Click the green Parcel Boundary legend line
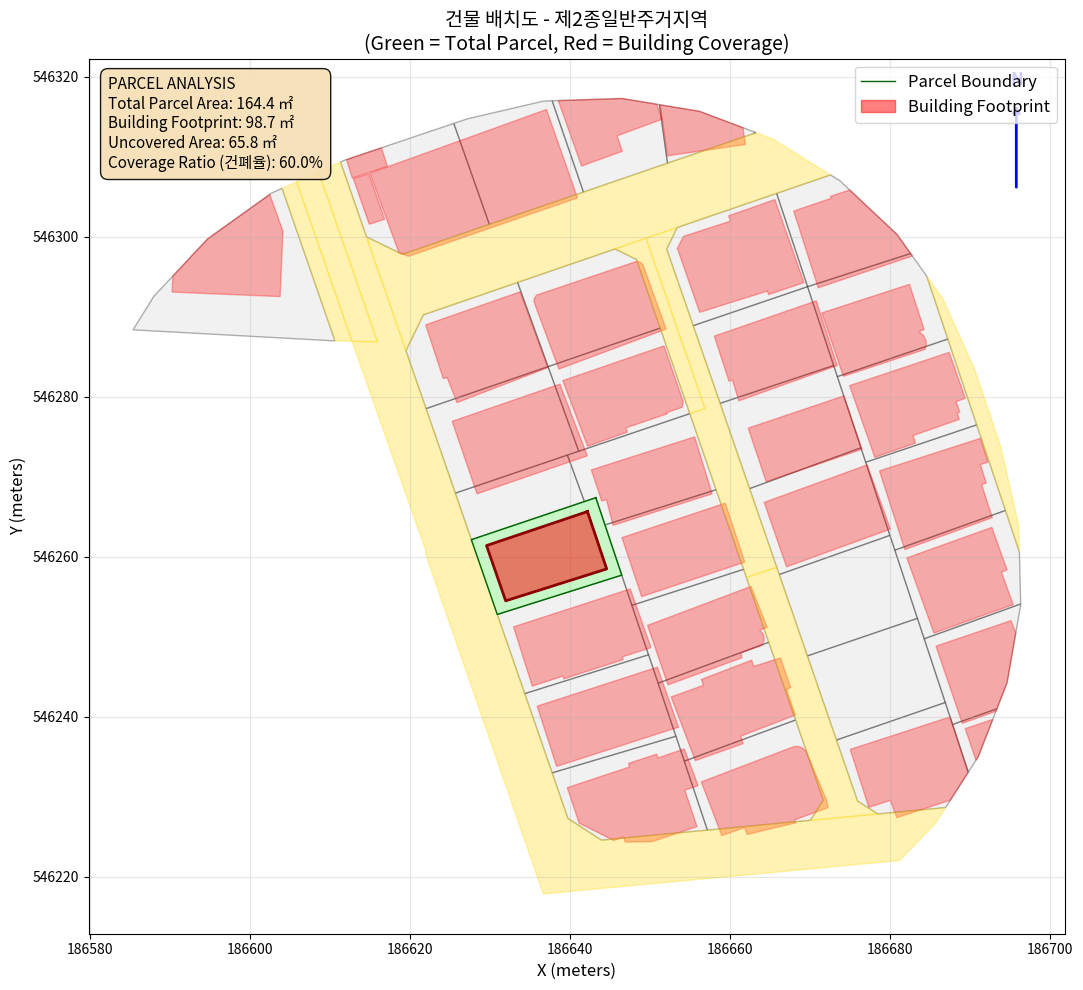The height and width of the screenshot is (990, 1083). point(880,82)
